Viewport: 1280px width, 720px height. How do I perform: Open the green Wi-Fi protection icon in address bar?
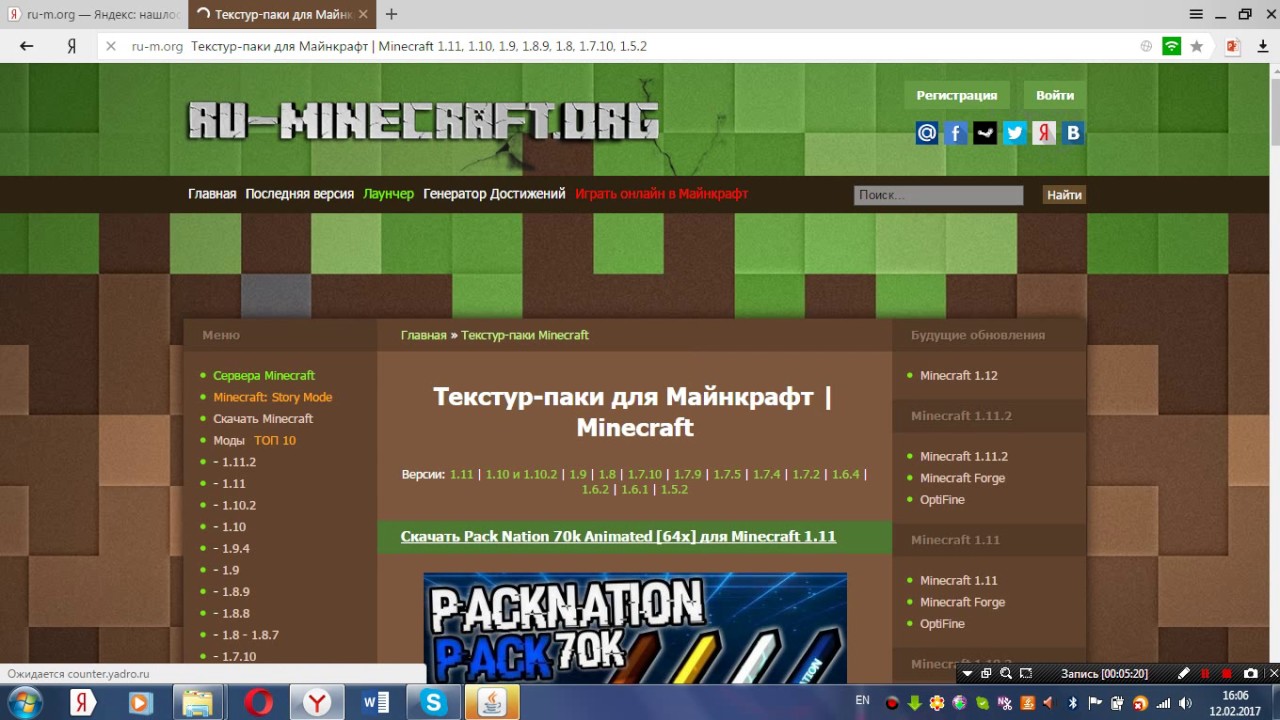1171,46
